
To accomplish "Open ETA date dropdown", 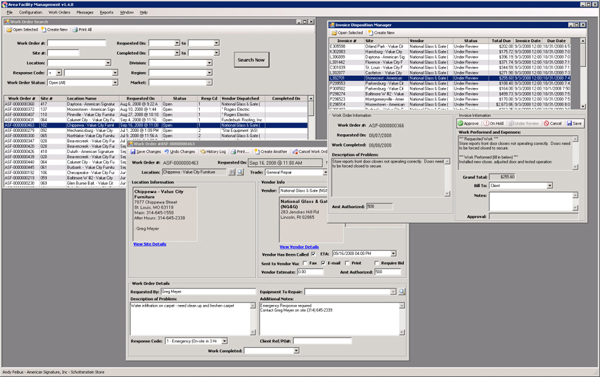I will (x=393, y=254).
